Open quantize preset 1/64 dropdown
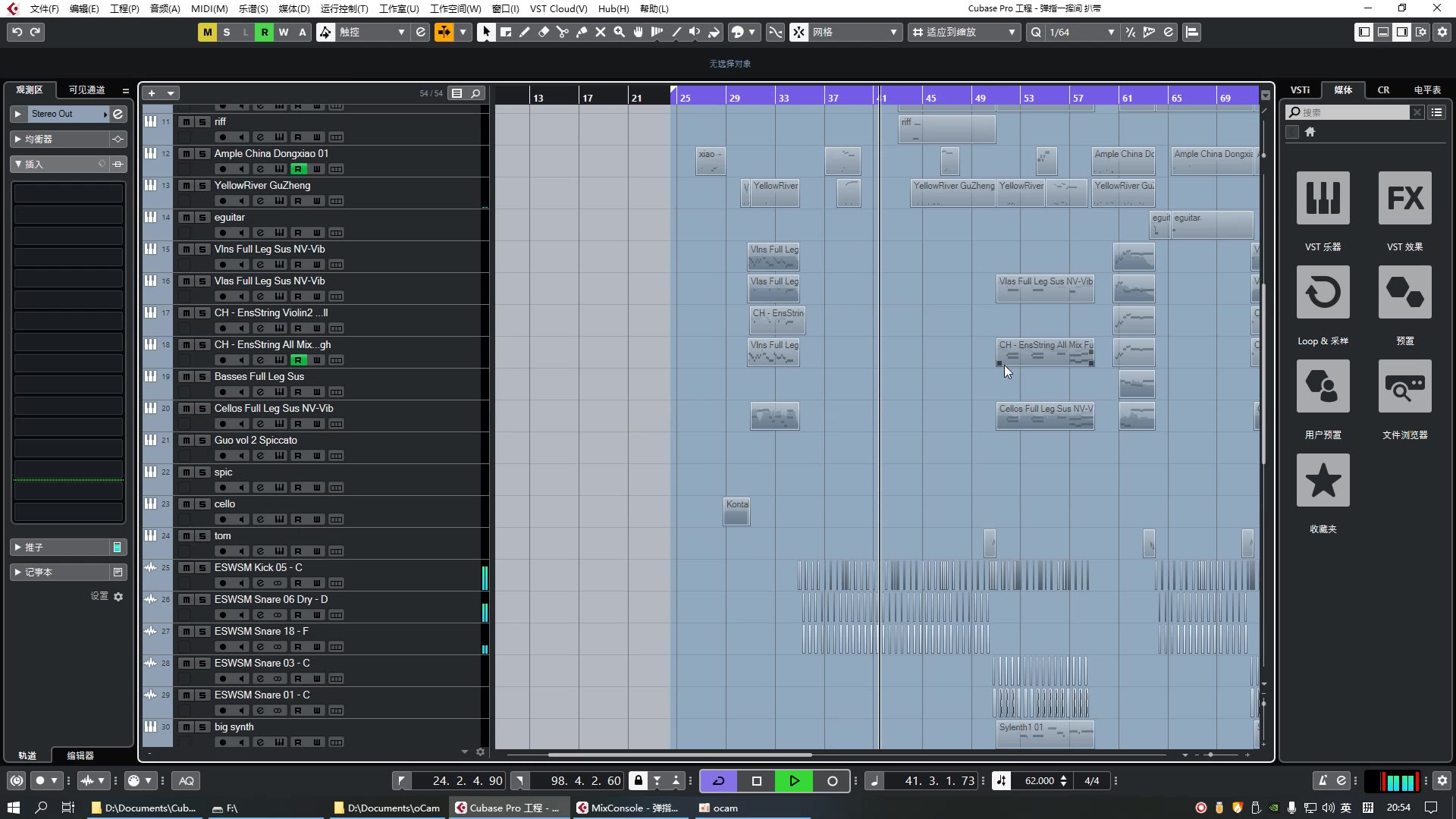 1081,32
